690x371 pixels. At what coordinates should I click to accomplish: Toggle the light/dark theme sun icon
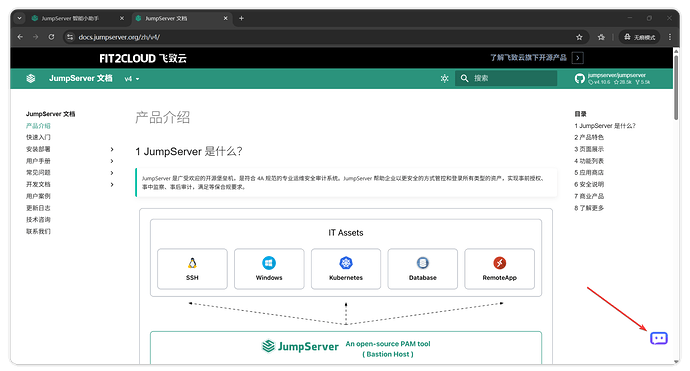444,78
